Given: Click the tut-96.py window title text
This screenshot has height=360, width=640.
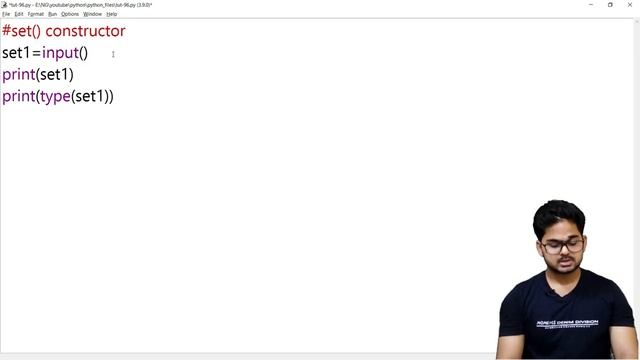Looking at the screenshot, I should tap(80, 5).
